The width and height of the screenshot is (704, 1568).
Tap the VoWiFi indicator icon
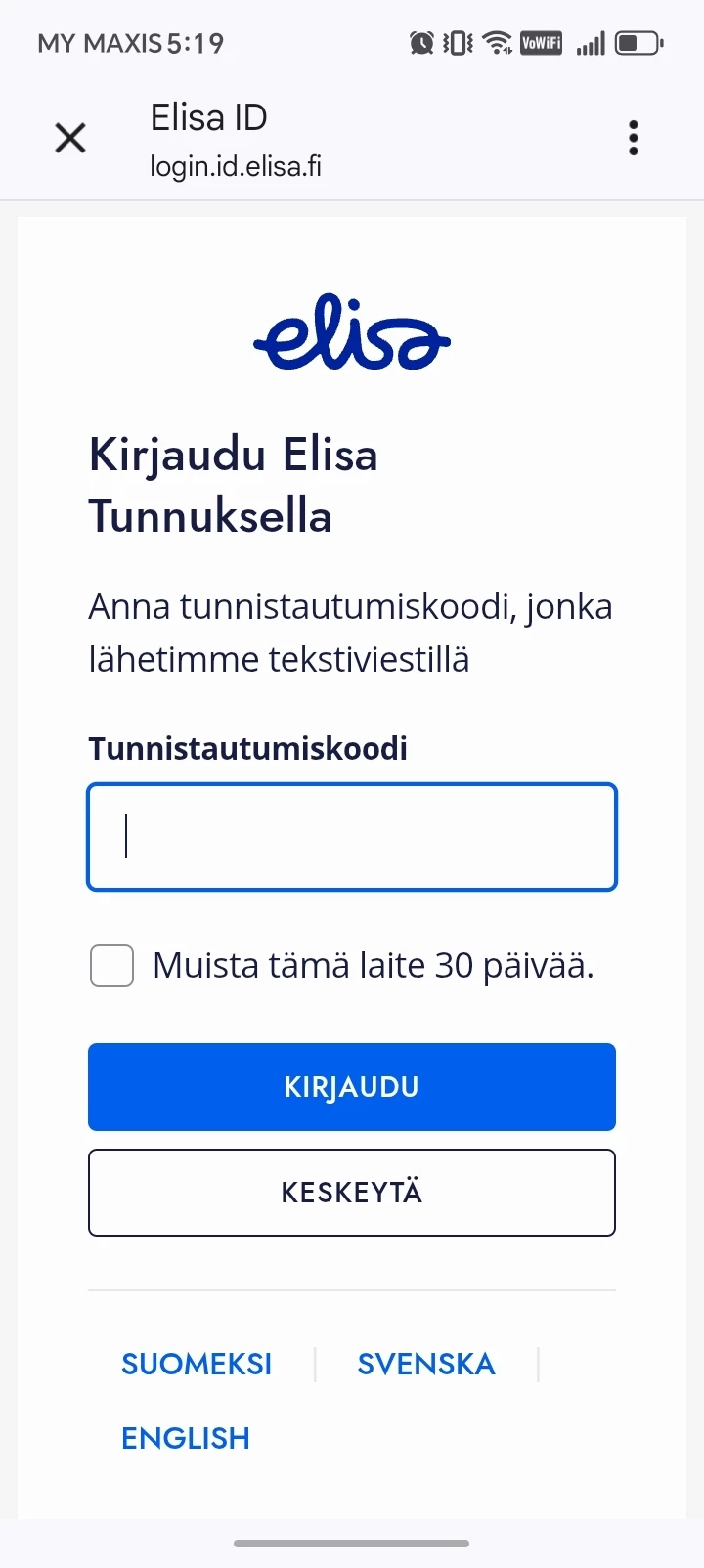[541, 43]
